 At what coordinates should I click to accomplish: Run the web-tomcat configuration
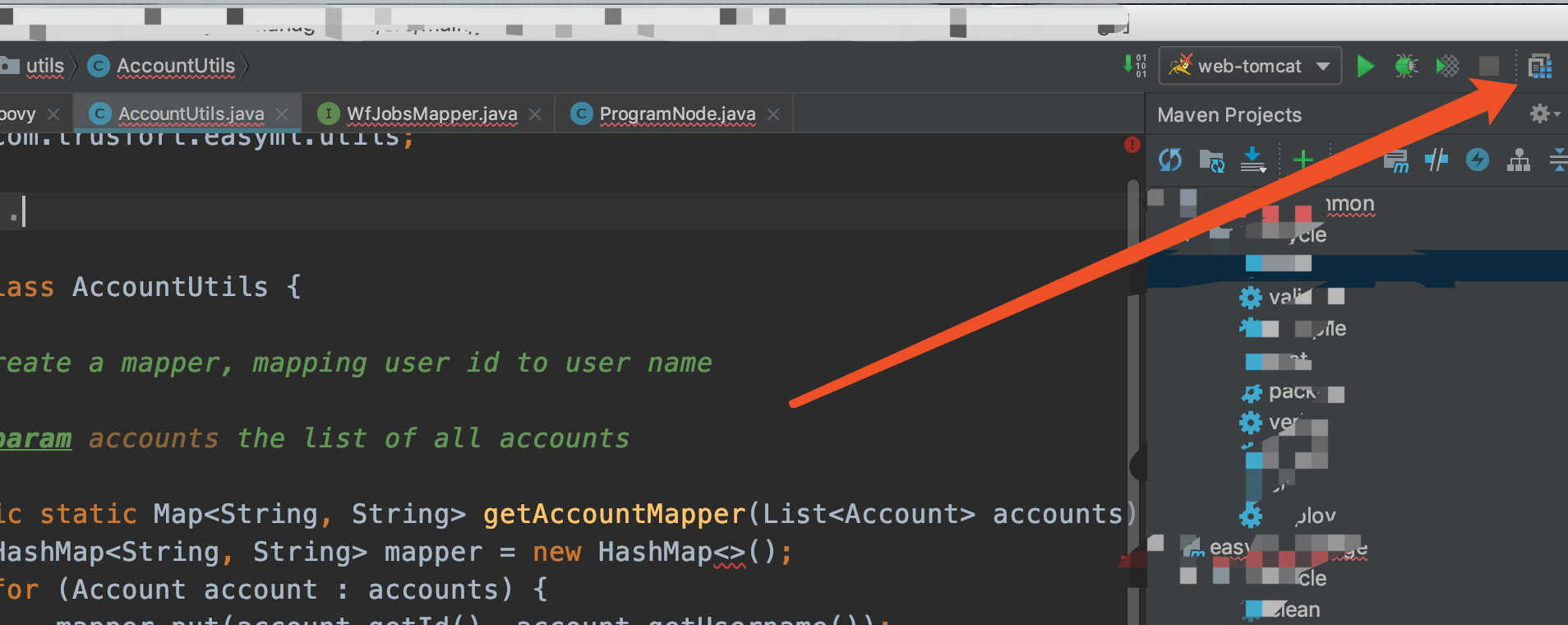coord(1365,66)
